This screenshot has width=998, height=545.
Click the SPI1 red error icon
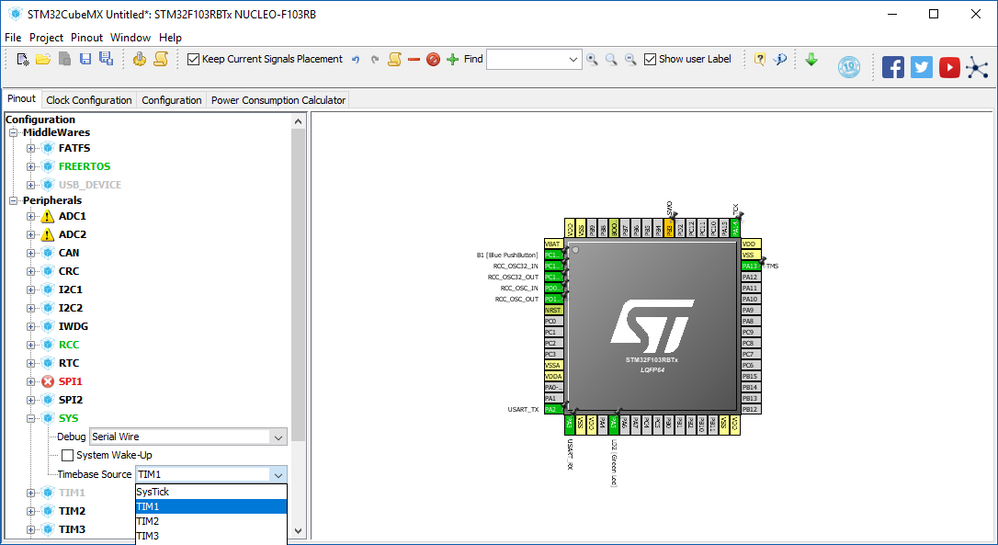48,381
